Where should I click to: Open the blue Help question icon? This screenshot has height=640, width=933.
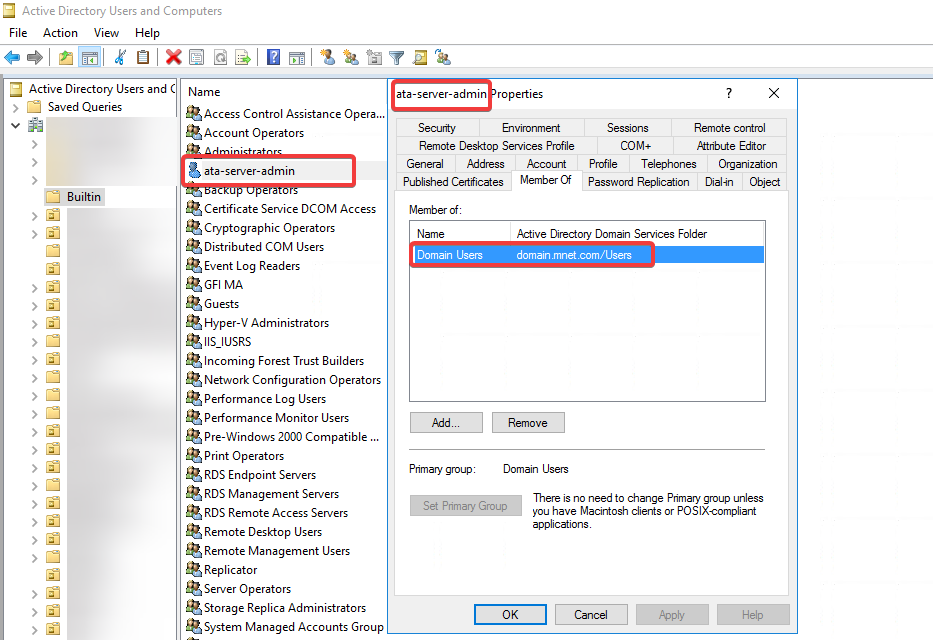273,58
